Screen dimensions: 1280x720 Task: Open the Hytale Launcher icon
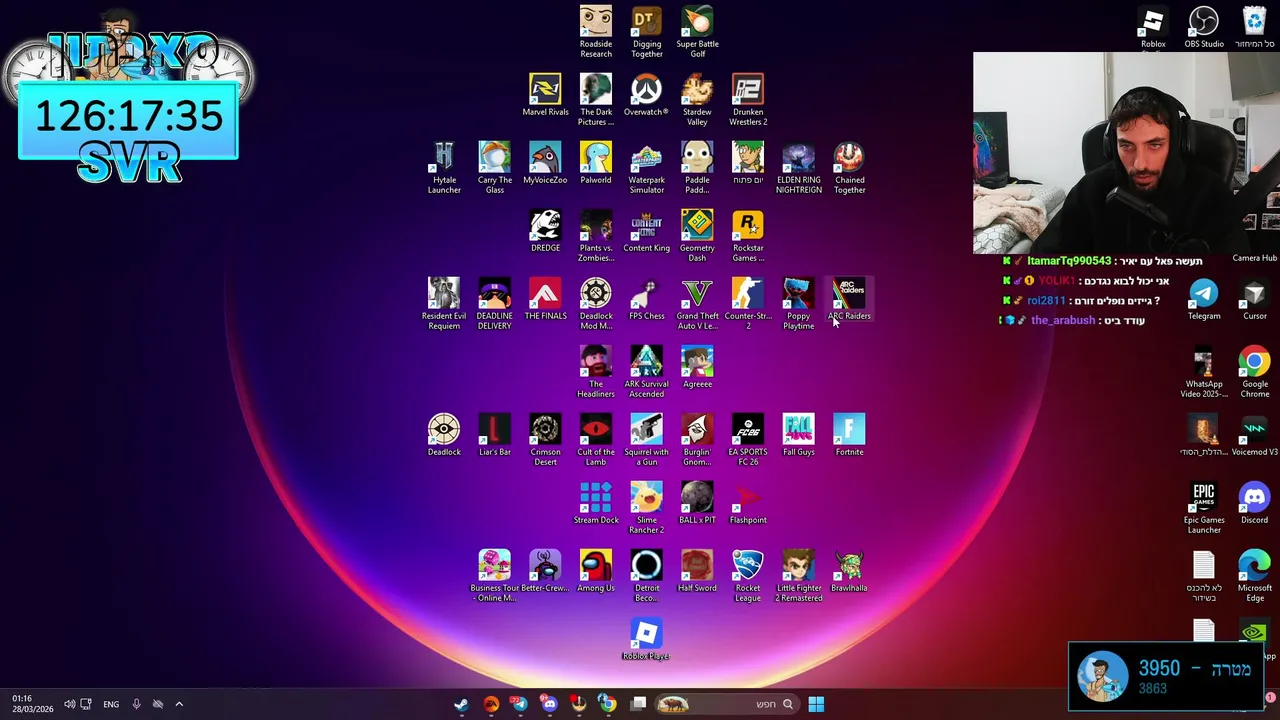444,168
